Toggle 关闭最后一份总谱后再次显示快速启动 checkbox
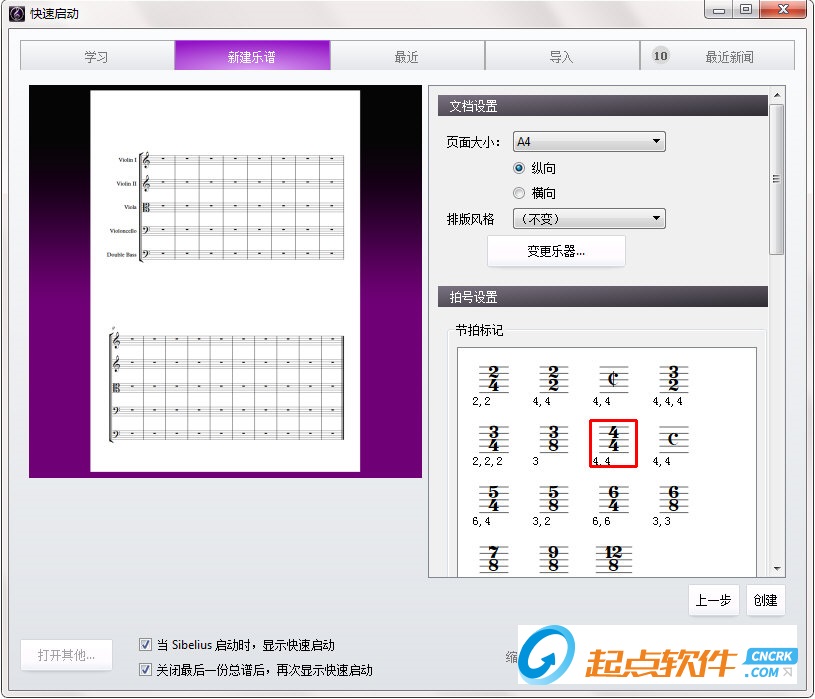815x699 pixels. 146,670
